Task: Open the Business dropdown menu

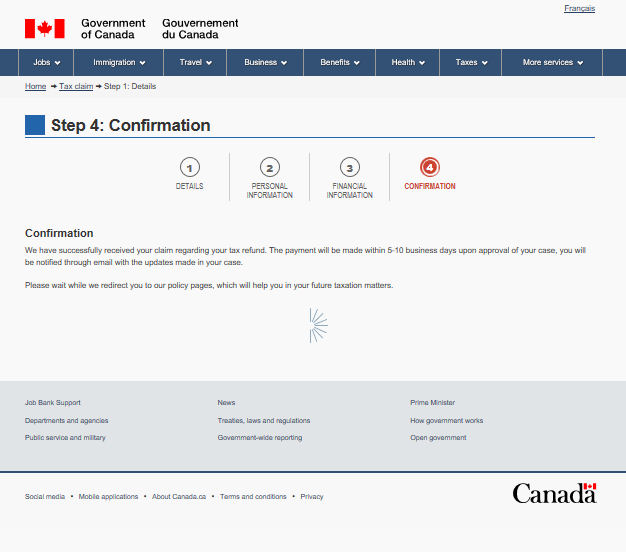Action: pyautogui.click(x=265, y=62)
